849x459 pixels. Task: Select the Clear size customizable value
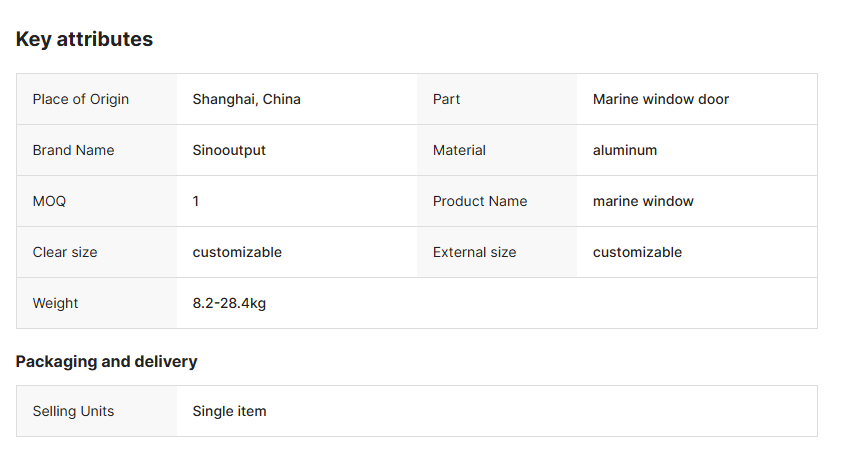[x=237, y=252]
